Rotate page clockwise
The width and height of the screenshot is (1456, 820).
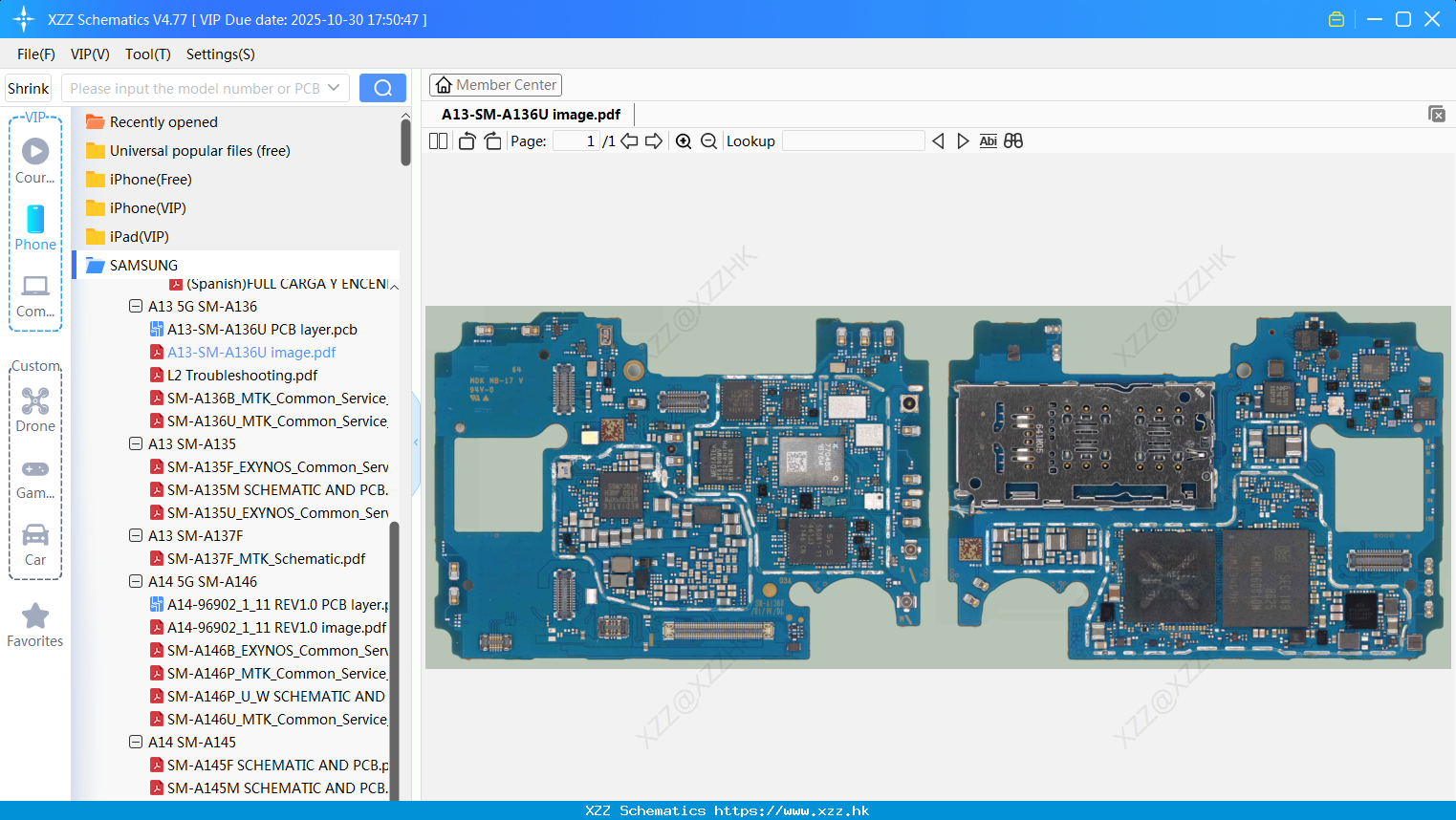point(492,141)
